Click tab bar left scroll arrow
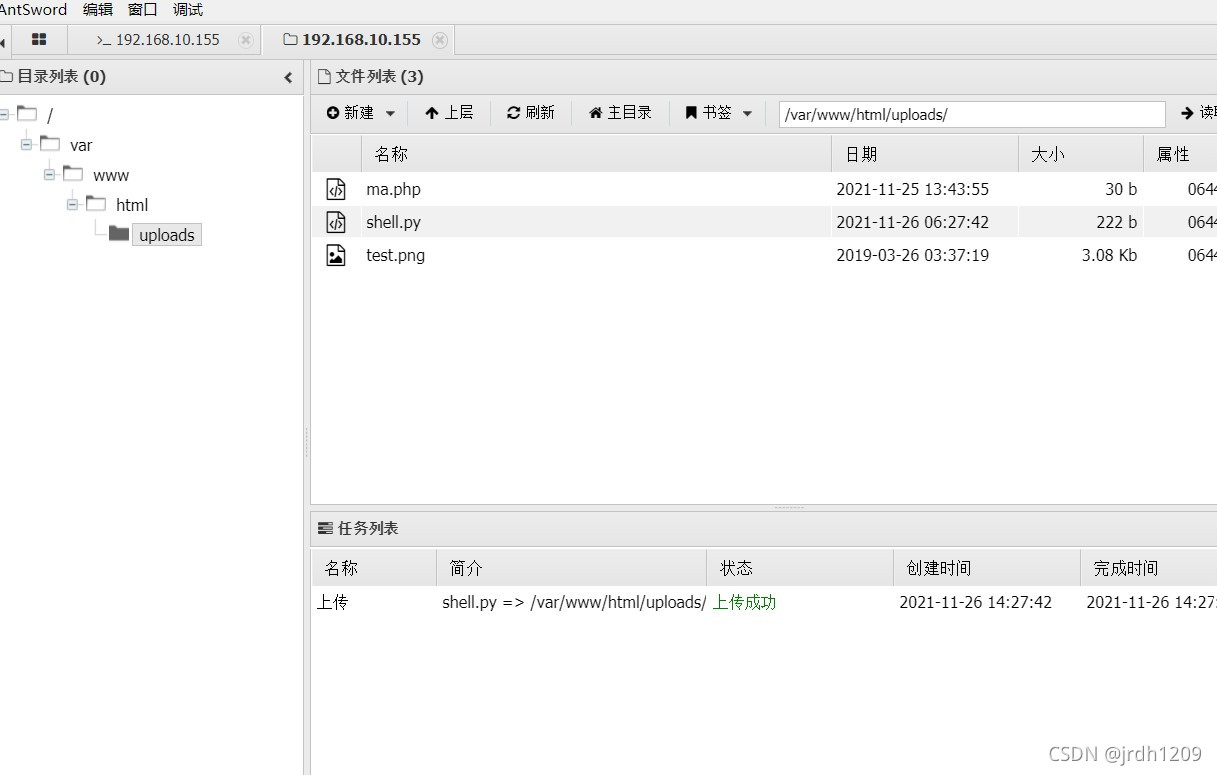Viewport: 1217px width, 775px height. click(x=3, y=42)
